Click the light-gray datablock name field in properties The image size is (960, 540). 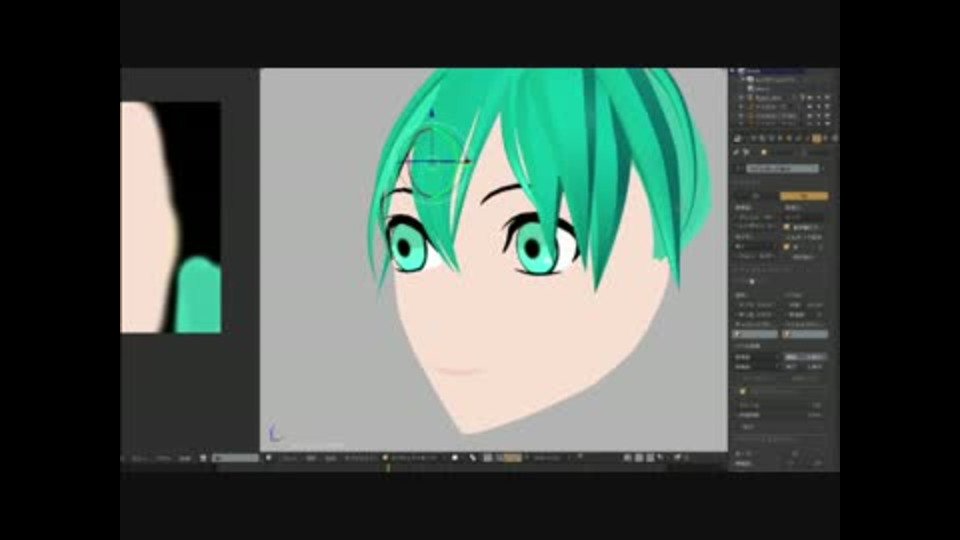pyautogui.click(x=782, y=168)
